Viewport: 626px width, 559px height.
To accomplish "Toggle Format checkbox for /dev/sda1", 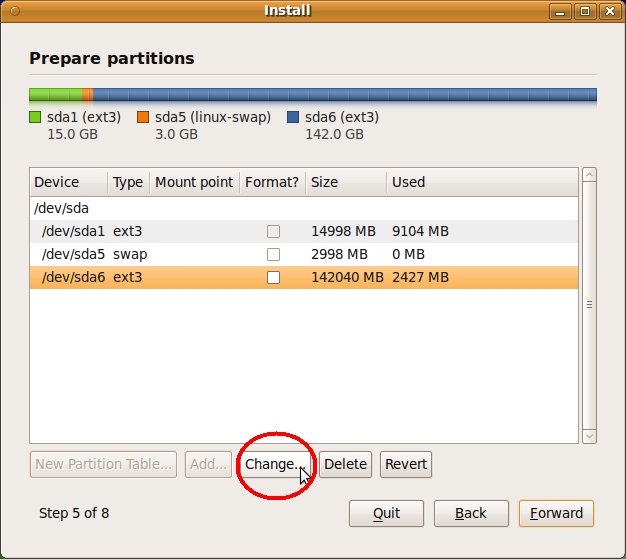I will coord(273,231).
